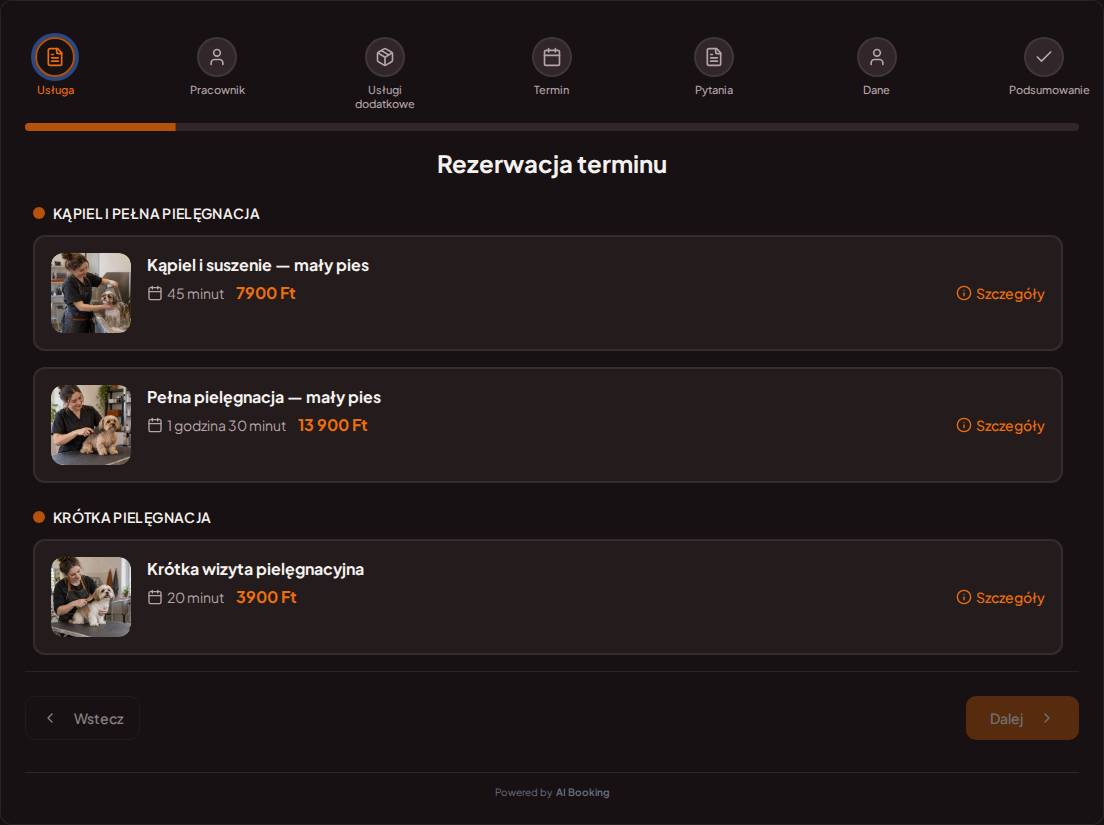Click the Podsumowanie step label
1104x825 pixels.
[x=1048, y=90]
